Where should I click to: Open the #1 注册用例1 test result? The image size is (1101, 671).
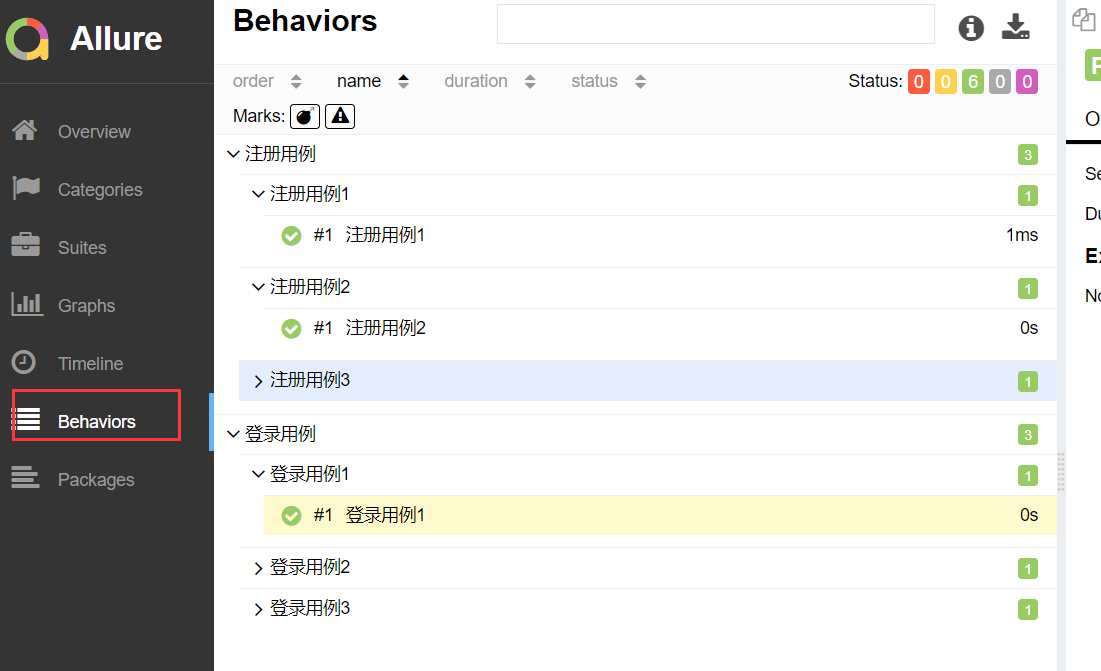point(385,235)
